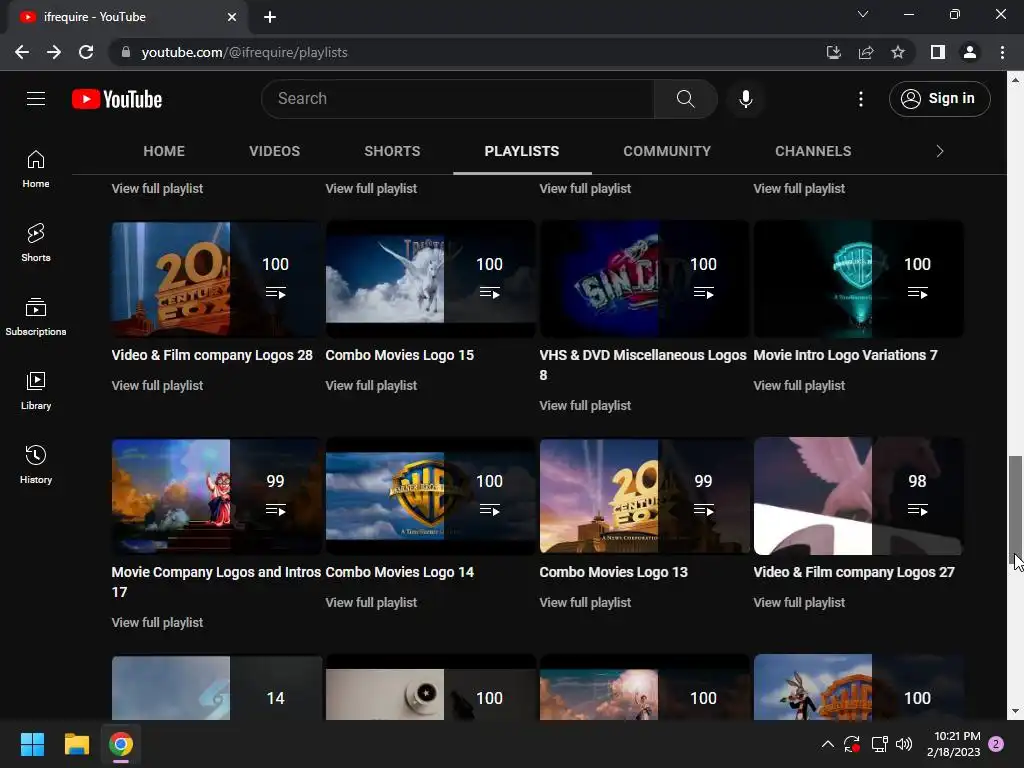1024x768 pixels.
Task: View full playlist for Movie Company Logos and Intros 17
Action: [157, 622]
